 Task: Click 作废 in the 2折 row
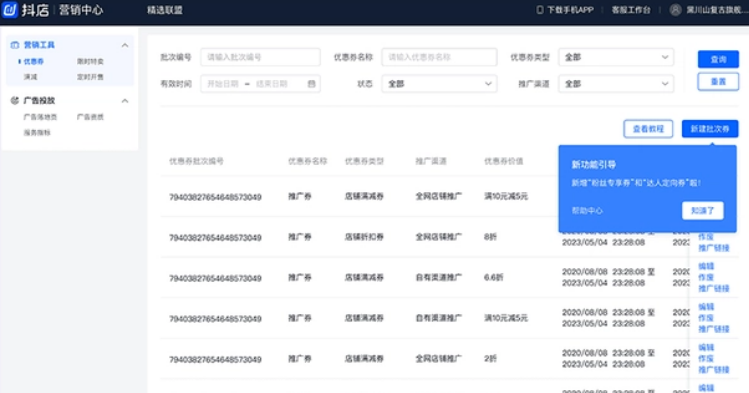tap(706, 359)
